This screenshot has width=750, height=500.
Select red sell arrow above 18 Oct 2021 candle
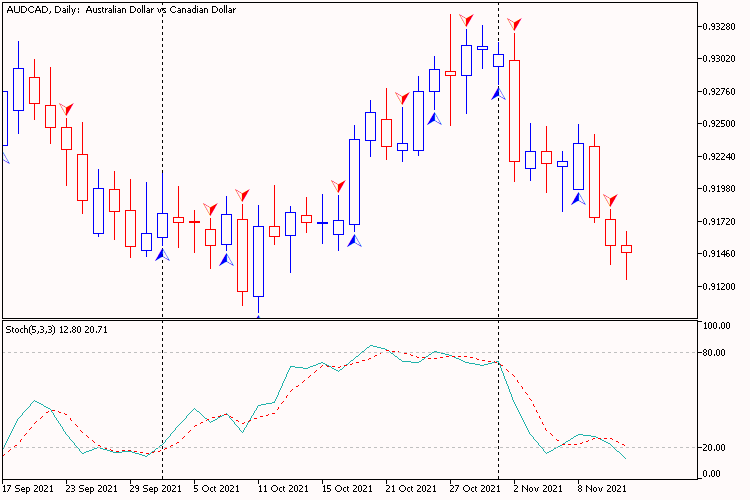(x=338, y=186)
